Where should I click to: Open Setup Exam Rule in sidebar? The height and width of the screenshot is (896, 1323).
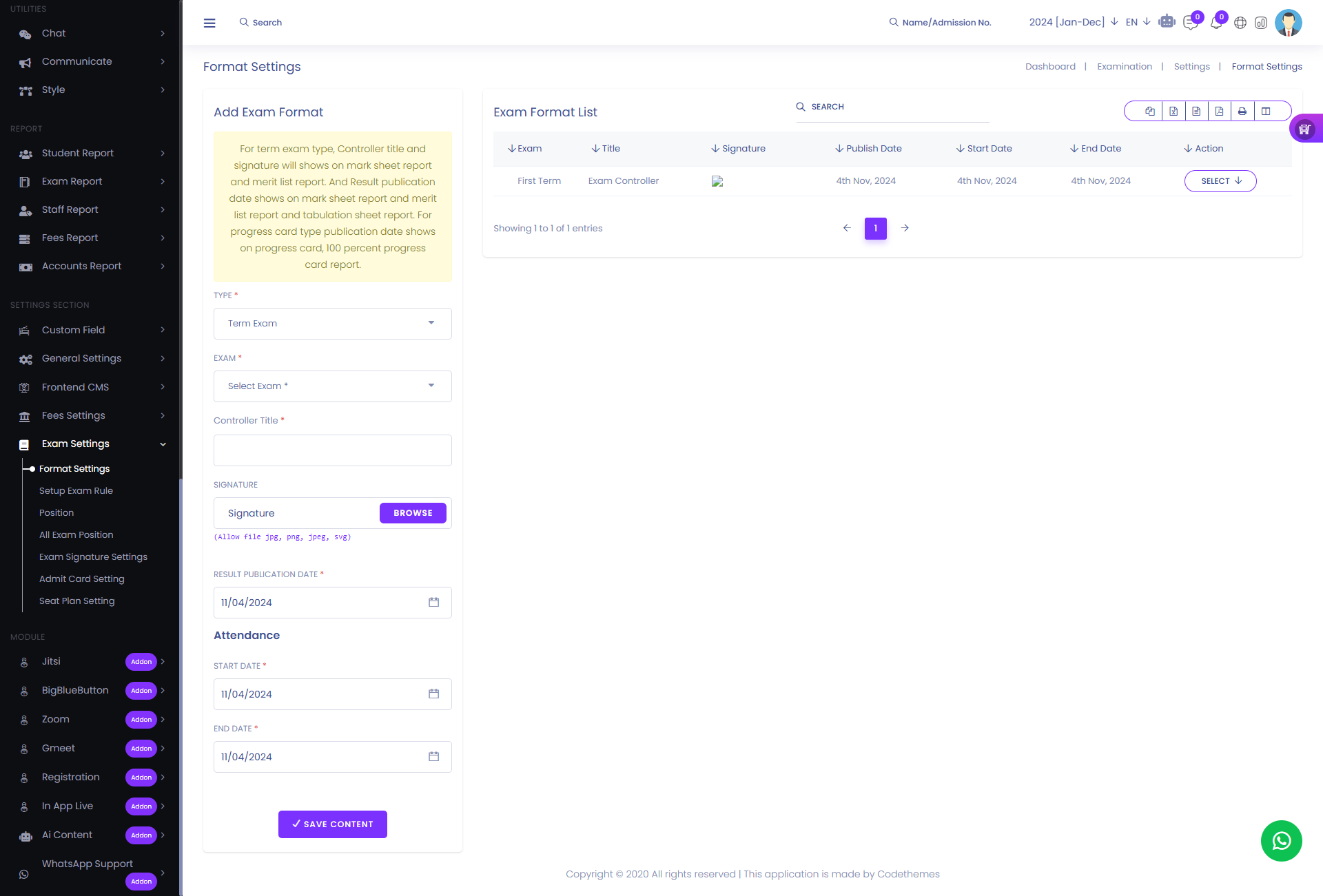76,490
